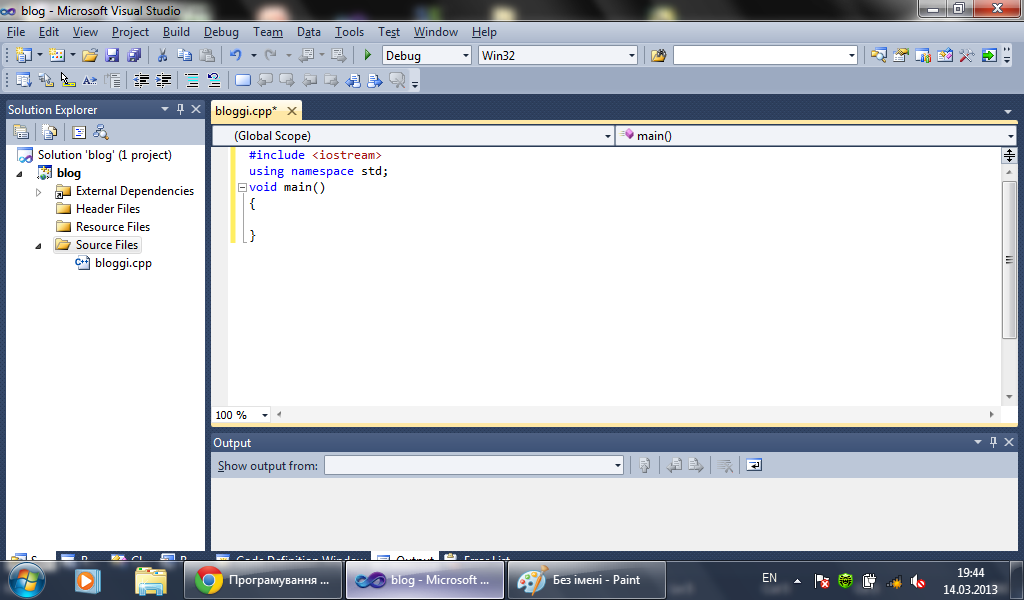The image size is (1024, 600).
Task: Toggle auto-hide pin of Output panel
Action: [993, 442]
